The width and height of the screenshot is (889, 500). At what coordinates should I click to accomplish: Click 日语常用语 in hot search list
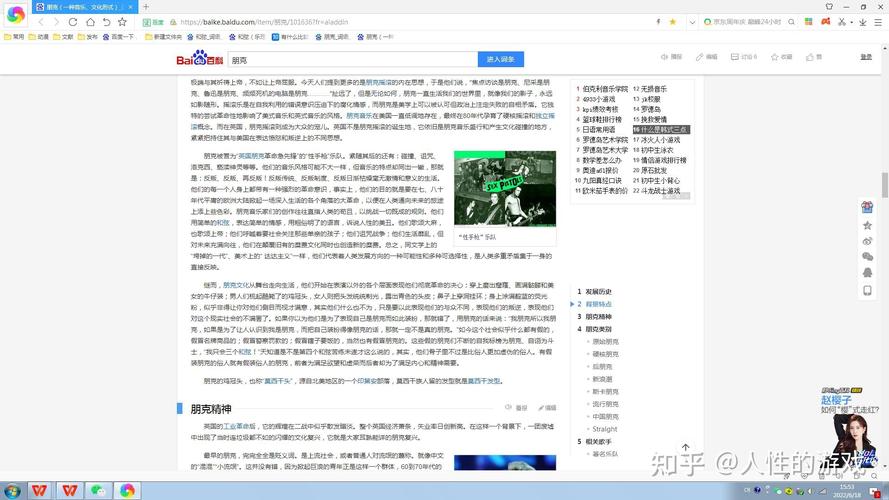[599, 130]
